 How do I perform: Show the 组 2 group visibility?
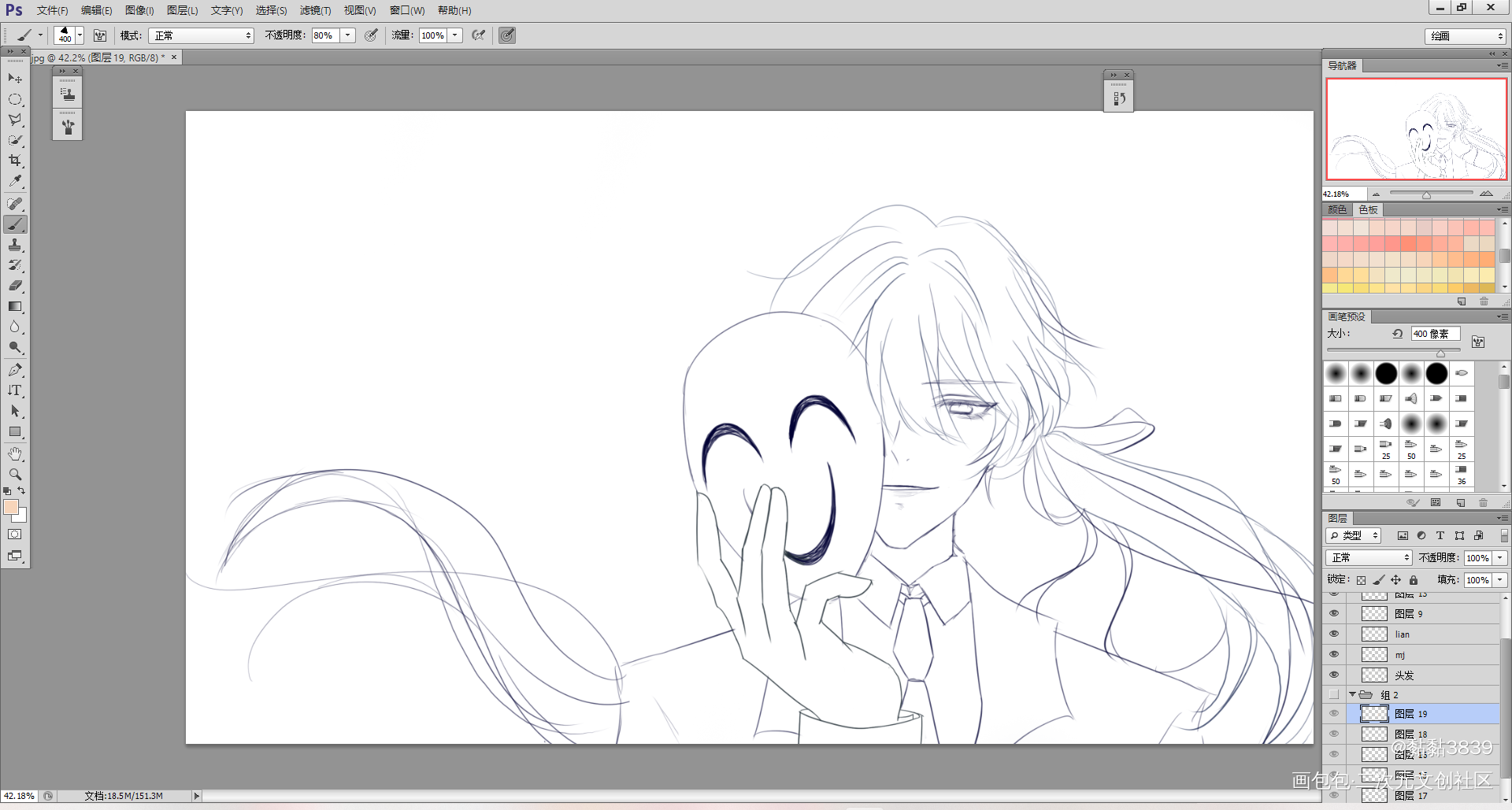1333,695
